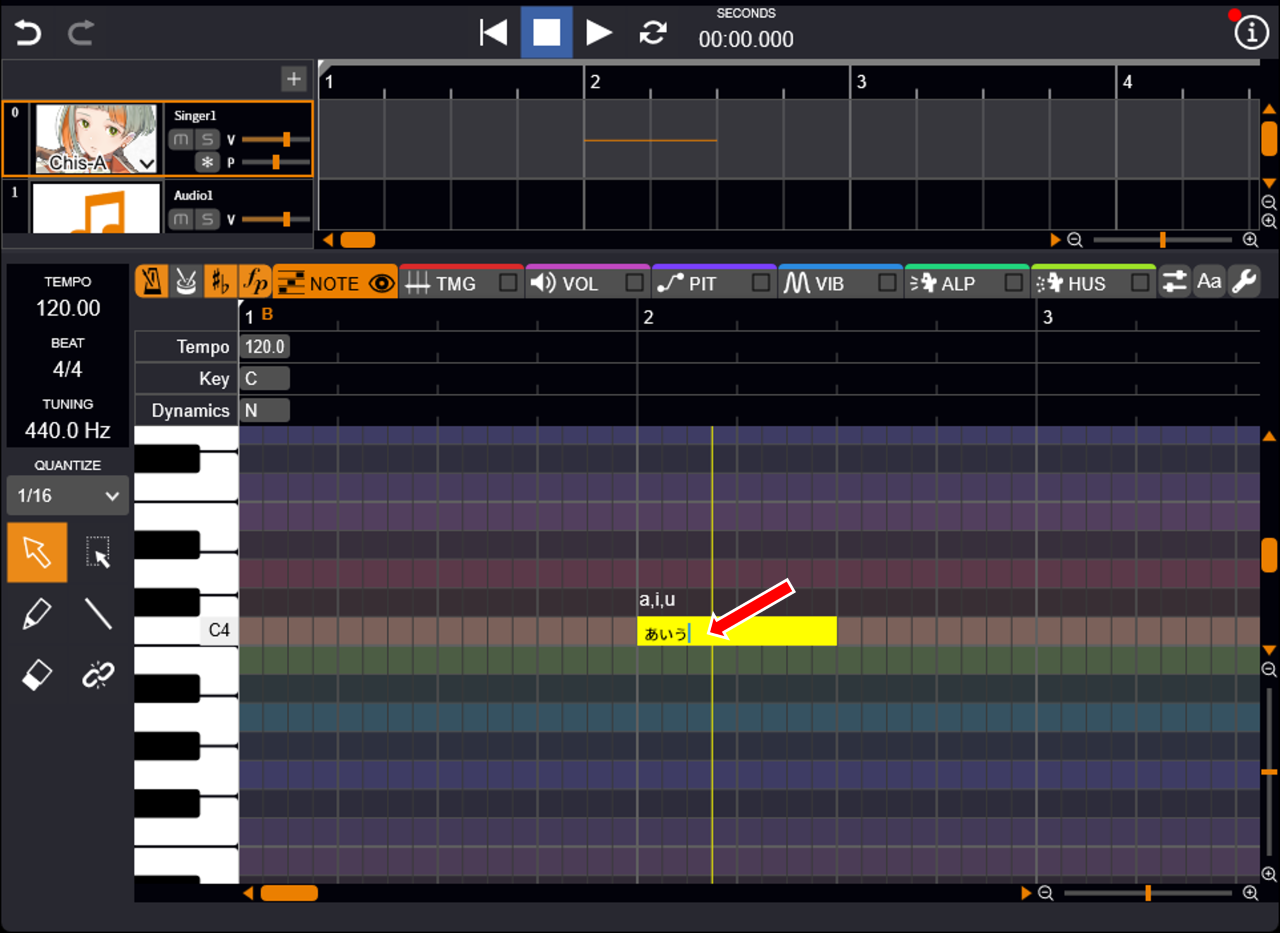
Task: Open the Quantize 1/16 dropdown
Action: click(x=68, y=495)
